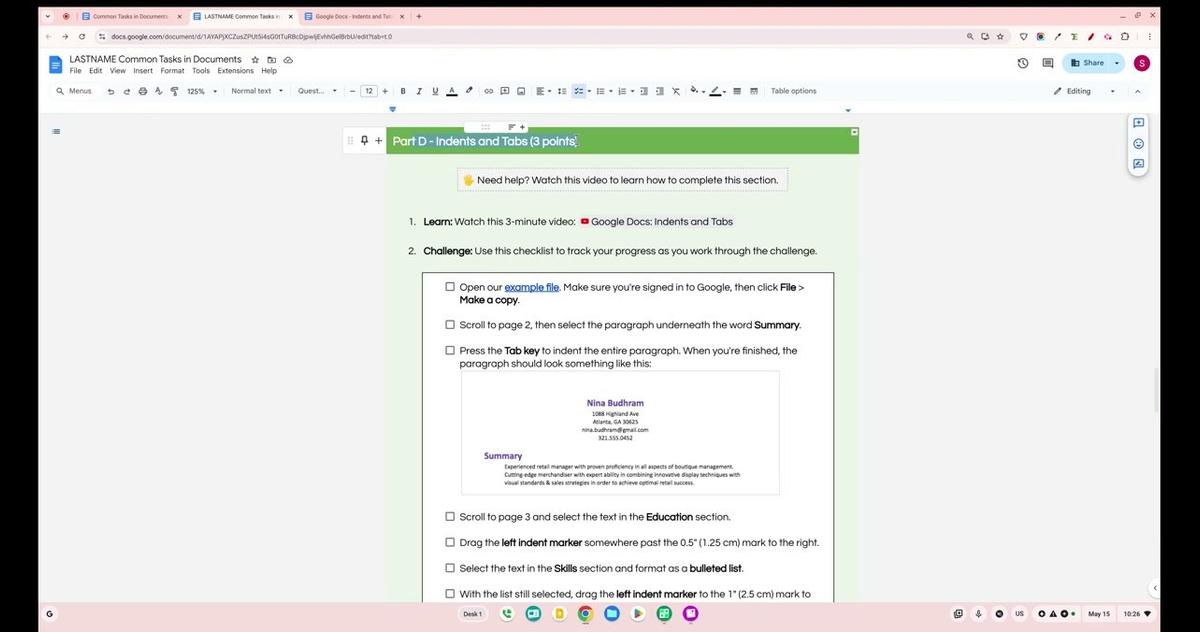This screenshot has height=632, width=1200.
Task: Check 'With the list still selected' box
Action: (x=450, y=594)
